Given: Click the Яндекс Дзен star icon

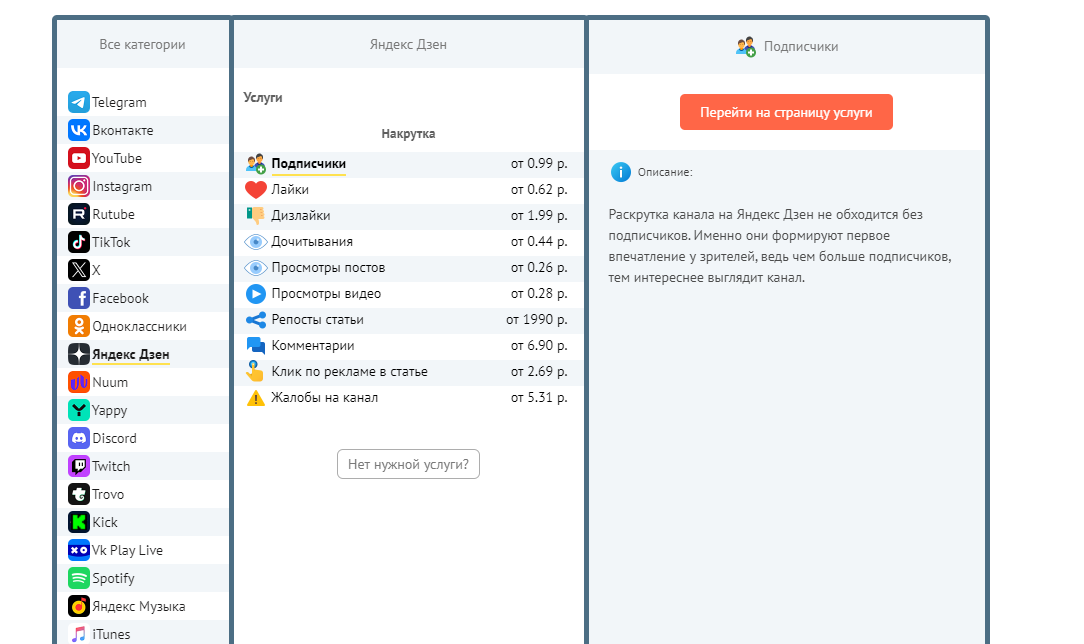Looking at the screenshot, I should coord(79,354).
